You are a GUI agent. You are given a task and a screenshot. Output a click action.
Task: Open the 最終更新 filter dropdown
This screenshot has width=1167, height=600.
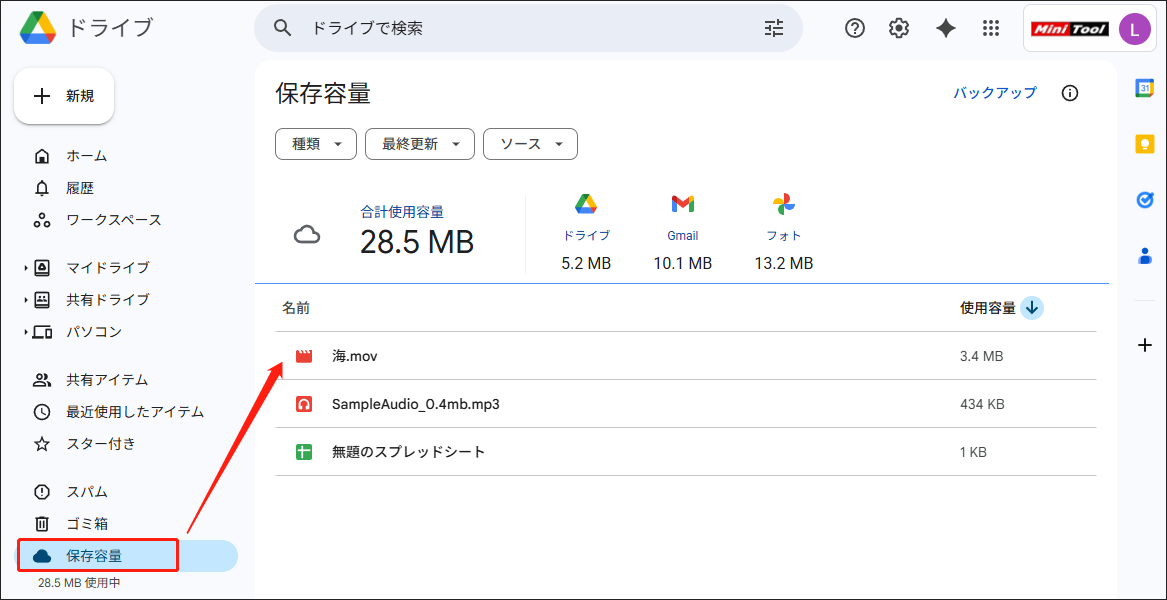(x=419, y=144)
